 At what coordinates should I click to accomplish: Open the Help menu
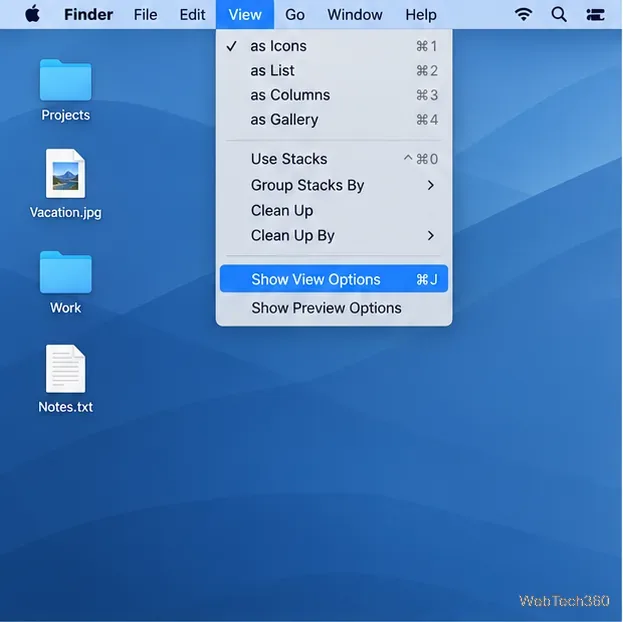click(421, 15)
